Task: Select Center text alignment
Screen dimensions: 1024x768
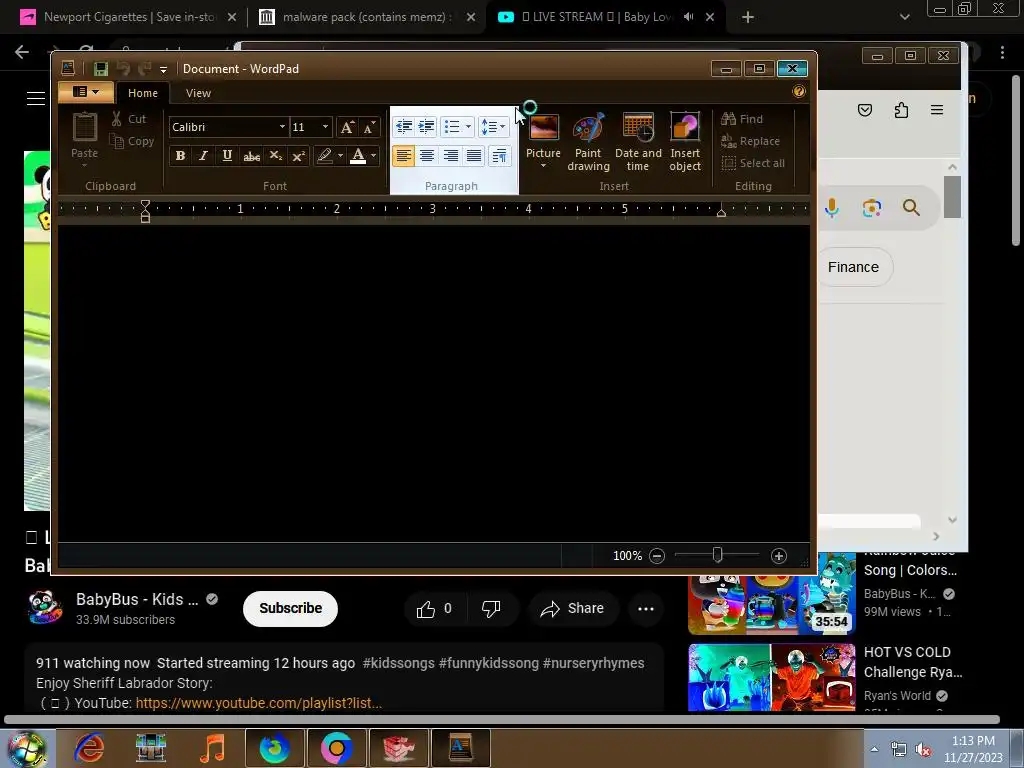Action: pyautogui.click(x=427, y=155)
